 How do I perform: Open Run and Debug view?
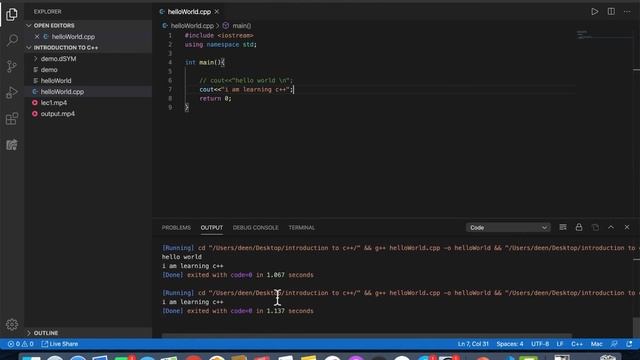(12, 92)
